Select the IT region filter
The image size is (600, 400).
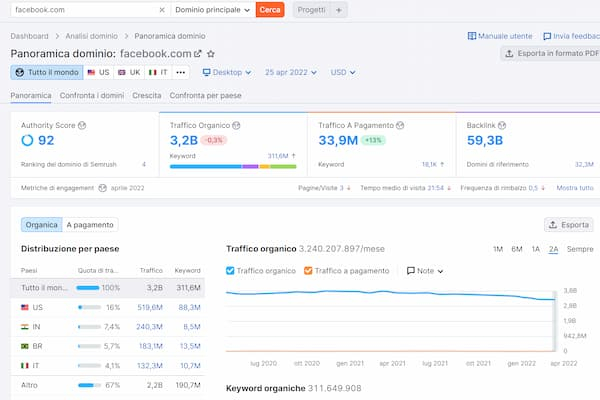point(158,72)
